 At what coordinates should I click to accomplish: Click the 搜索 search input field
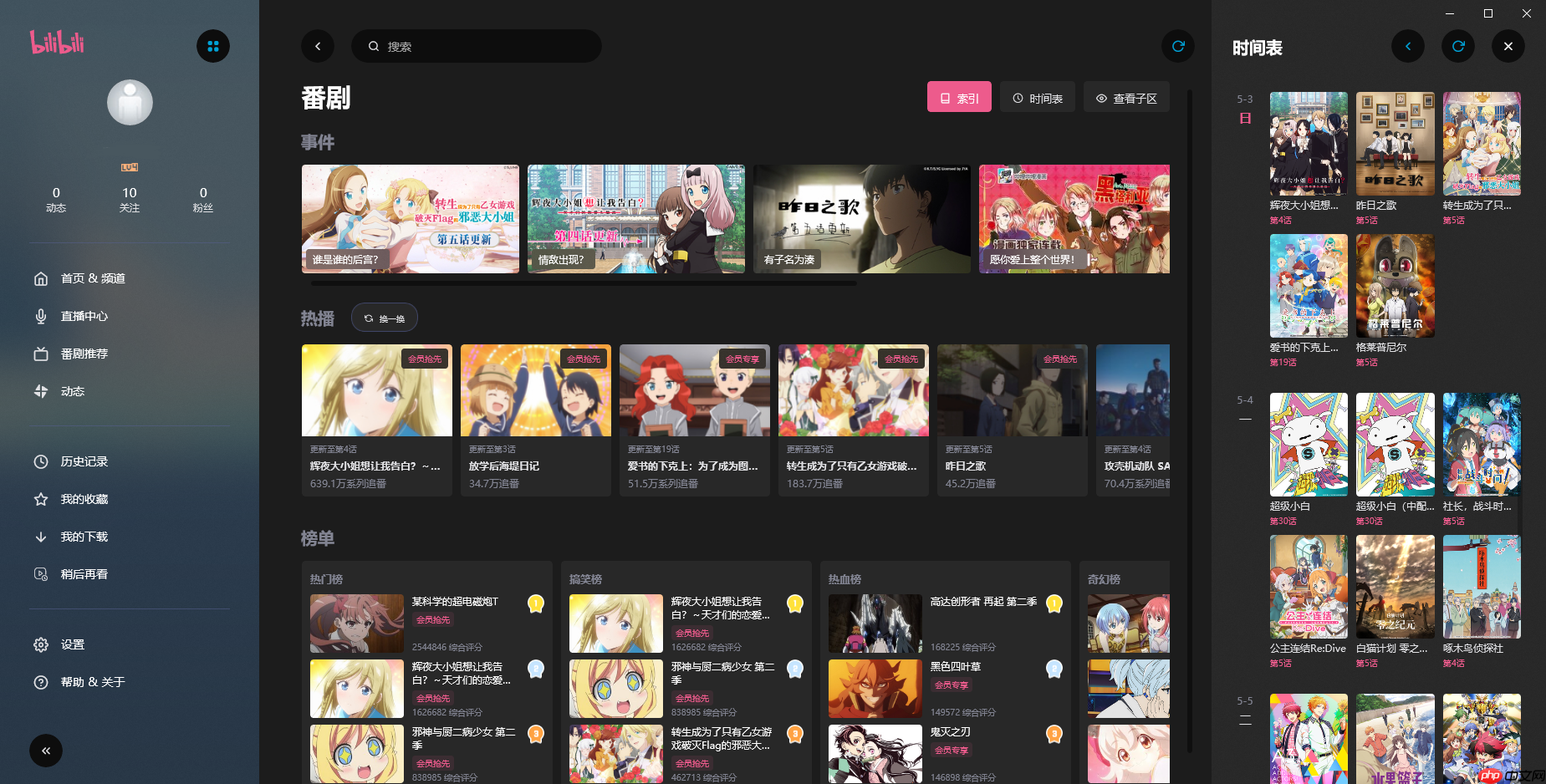coord(477,46)
